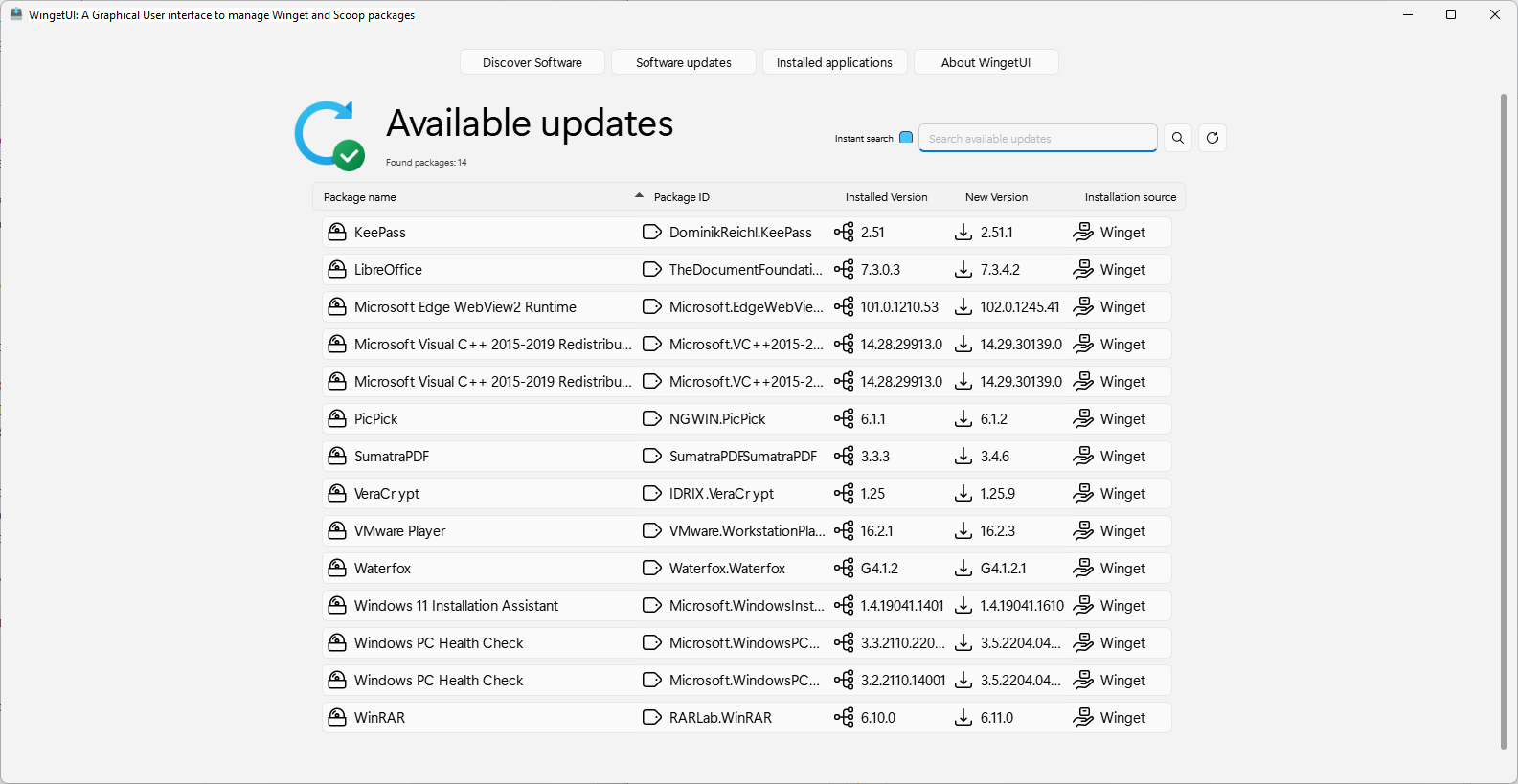Image resolution: width=1518 pixels, height=784 pixels.
Task: Click the package icon beside SumatraPDF
Action: (337, 456)
